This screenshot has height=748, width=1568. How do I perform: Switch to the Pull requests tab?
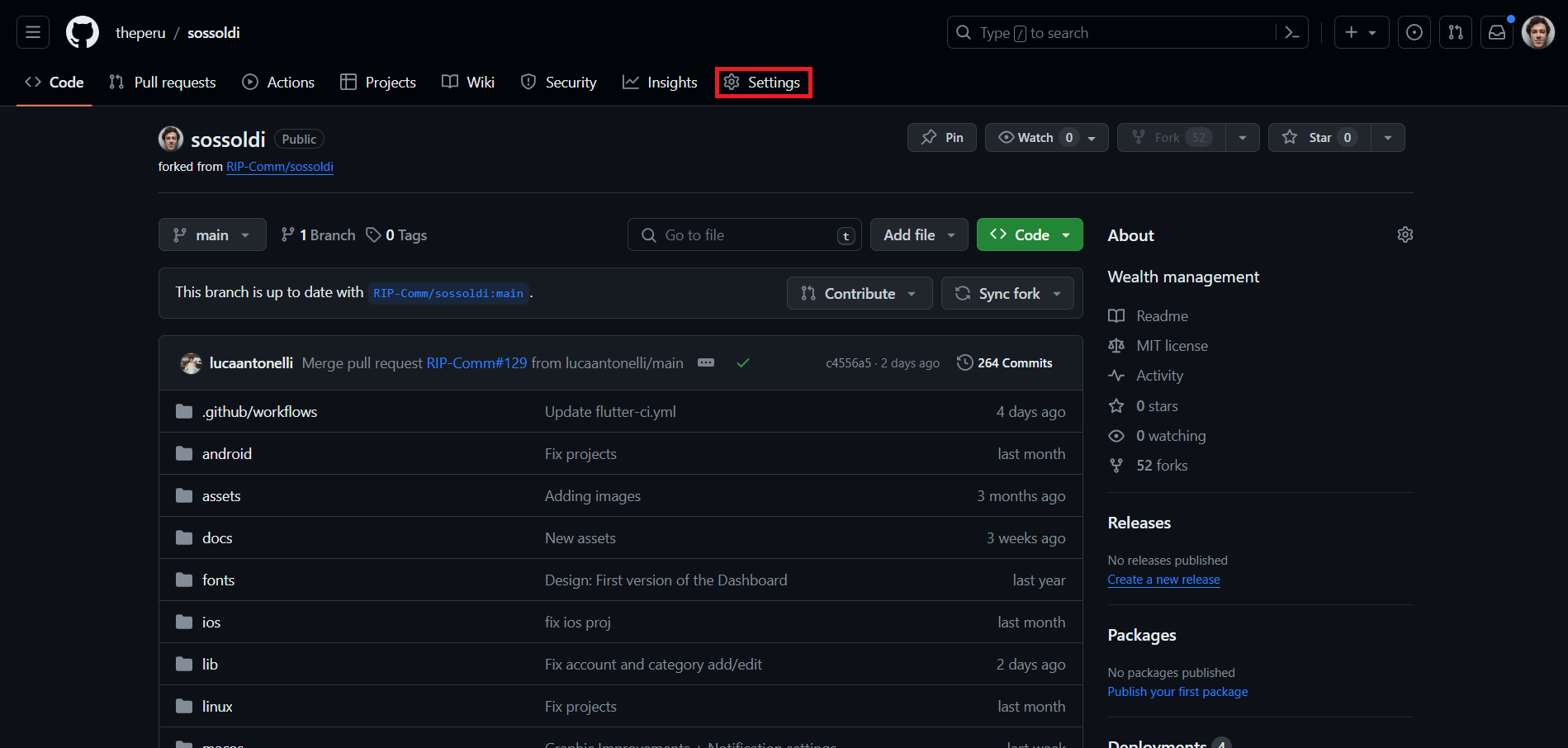coord(163,82)
